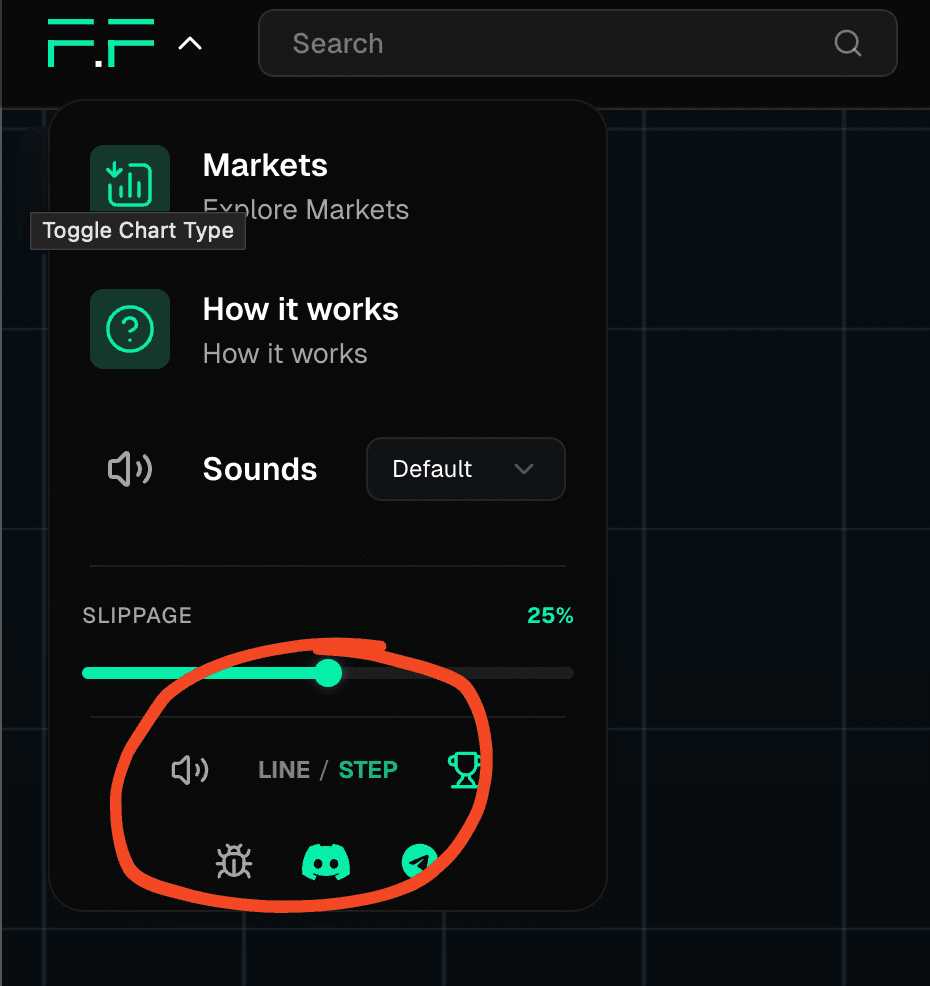Click the F.F app logo
Screen dimensions: 930x986
pos(100,43)
